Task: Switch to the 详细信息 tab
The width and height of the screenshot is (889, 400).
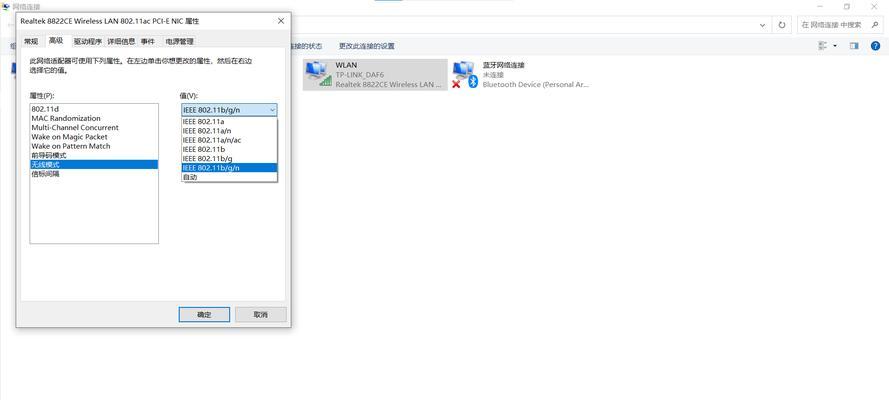Action: 121,41
